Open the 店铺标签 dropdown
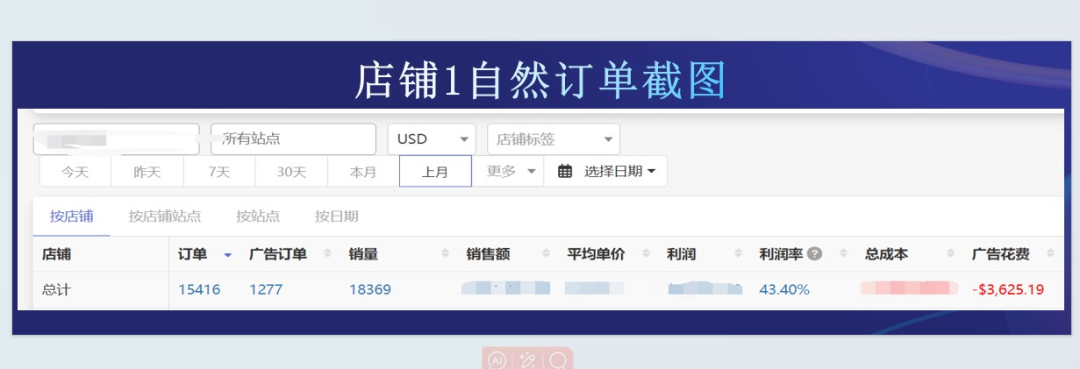The image size is (1080, 369). click(554, 139)
